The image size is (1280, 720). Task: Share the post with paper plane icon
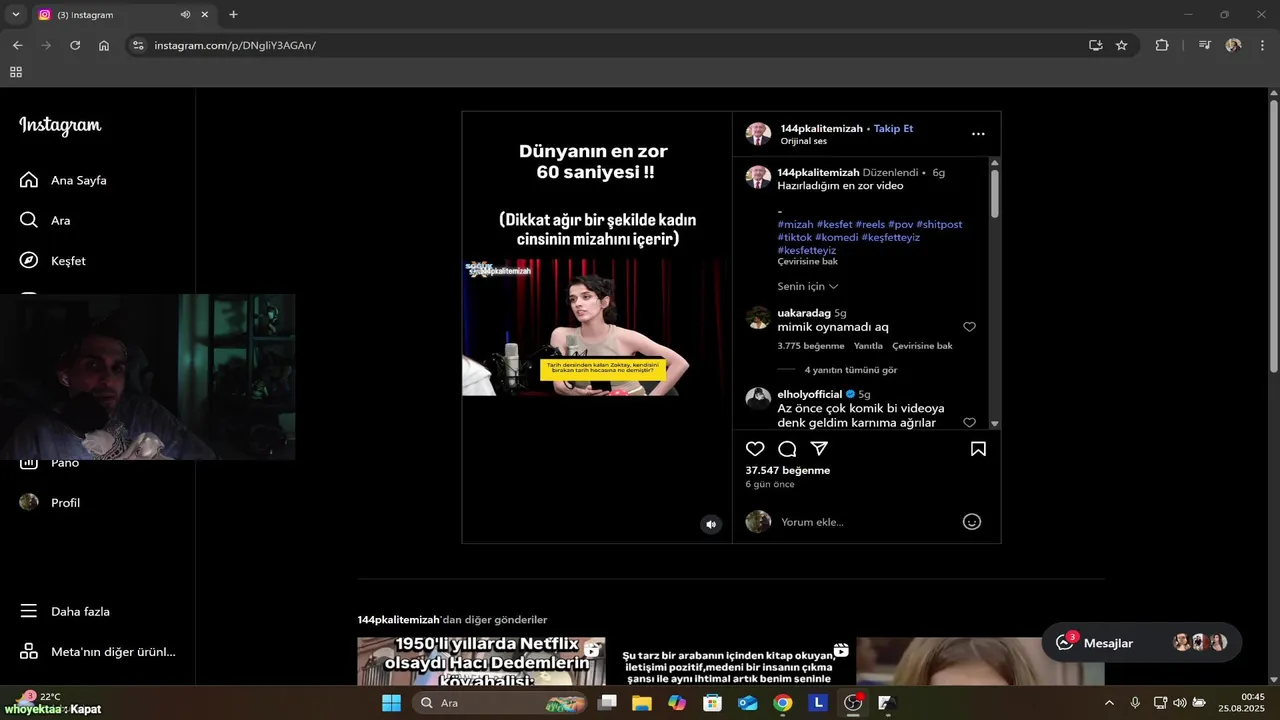[819, 449]
